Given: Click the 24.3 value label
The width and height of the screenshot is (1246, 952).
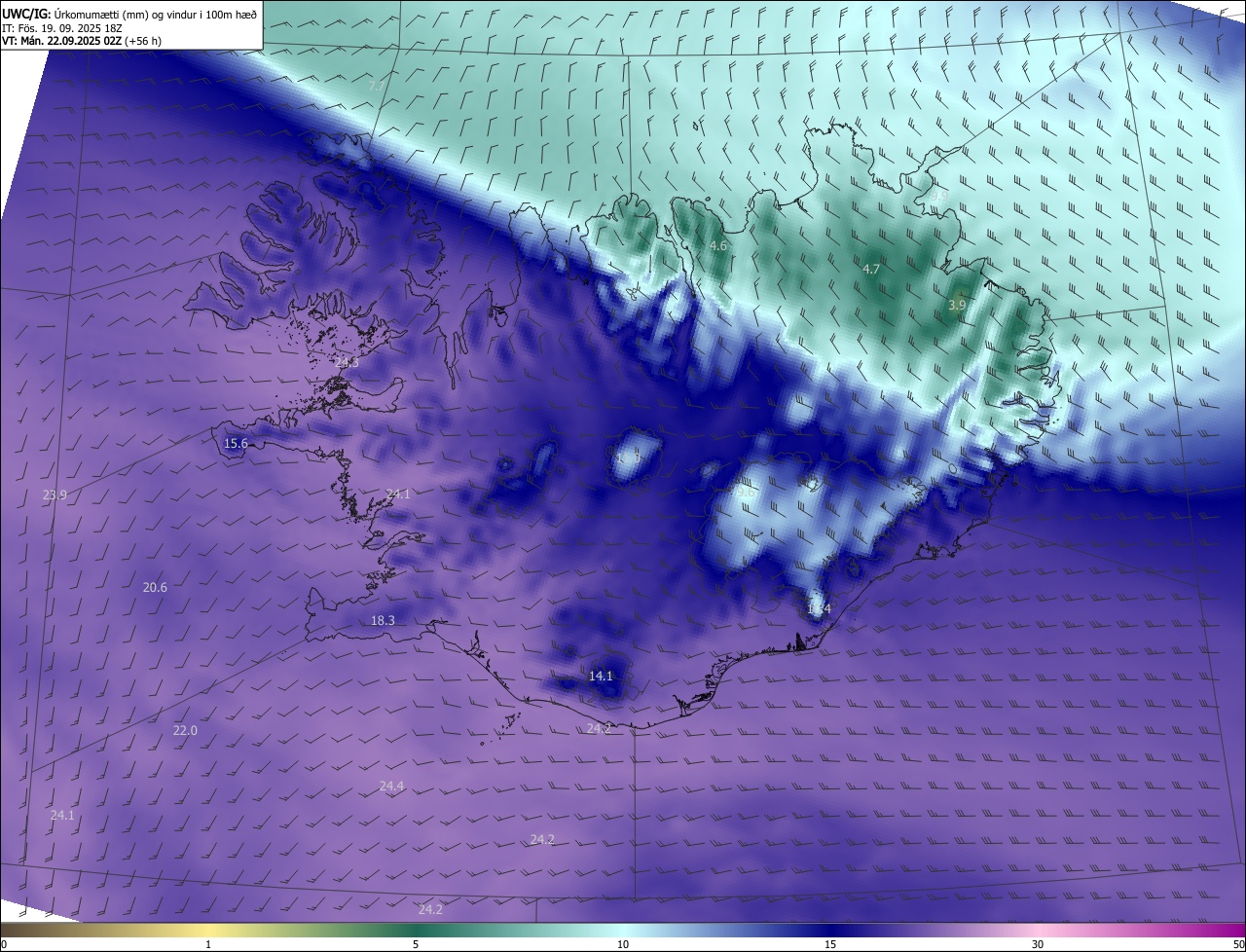Looking at the screenshot, I should (x=347, y=362).
